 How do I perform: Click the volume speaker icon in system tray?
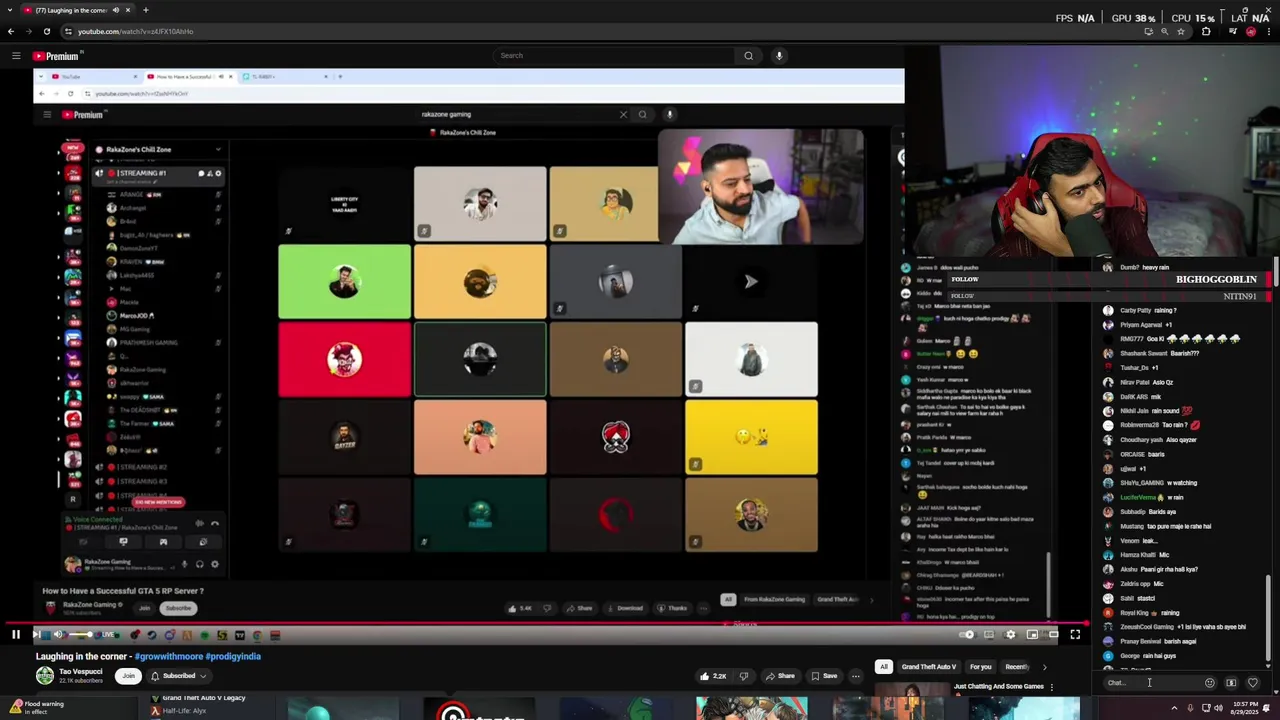(1219, 708)
